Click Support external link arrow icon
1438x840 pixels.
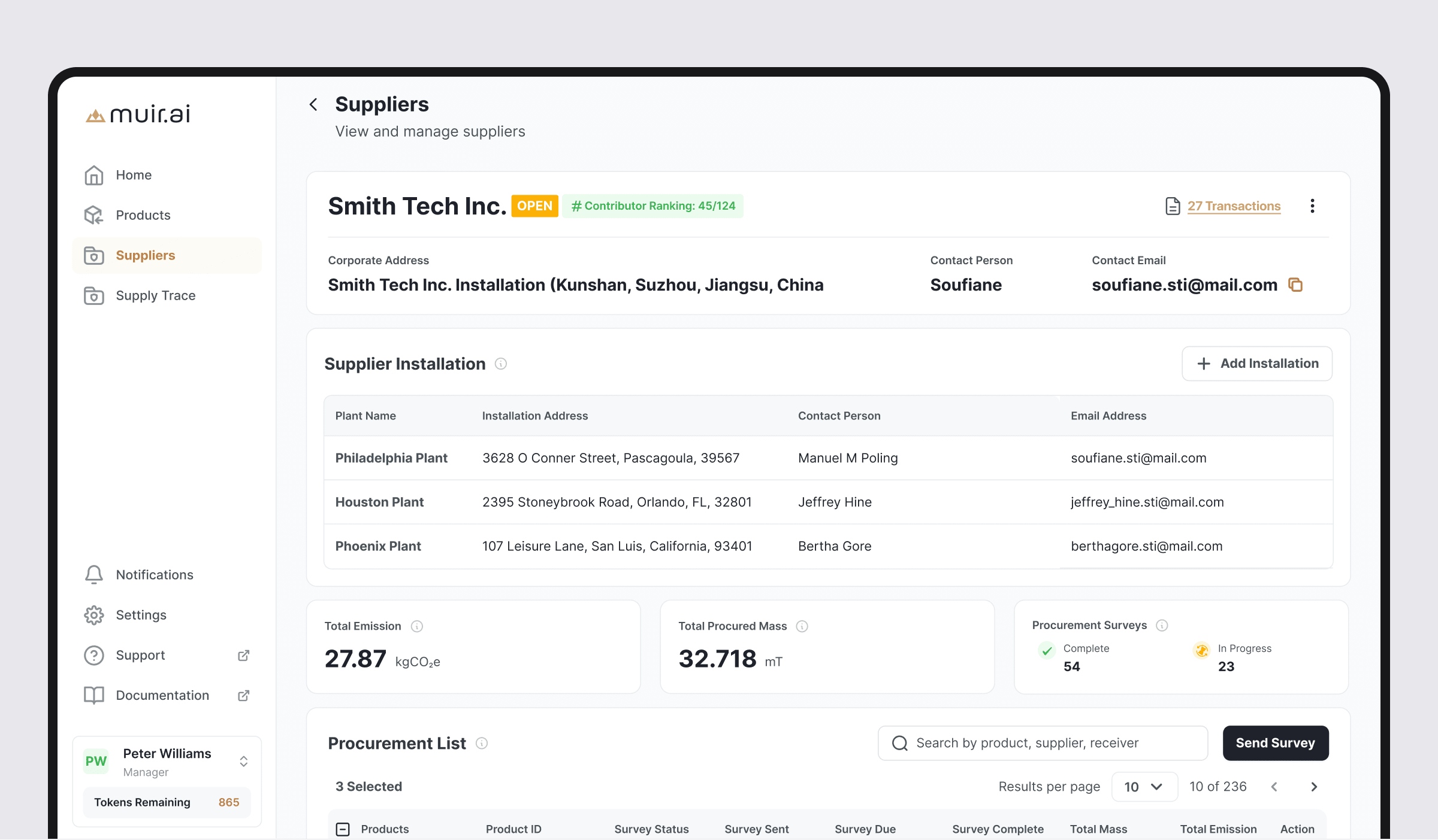[x=243, y=655]
